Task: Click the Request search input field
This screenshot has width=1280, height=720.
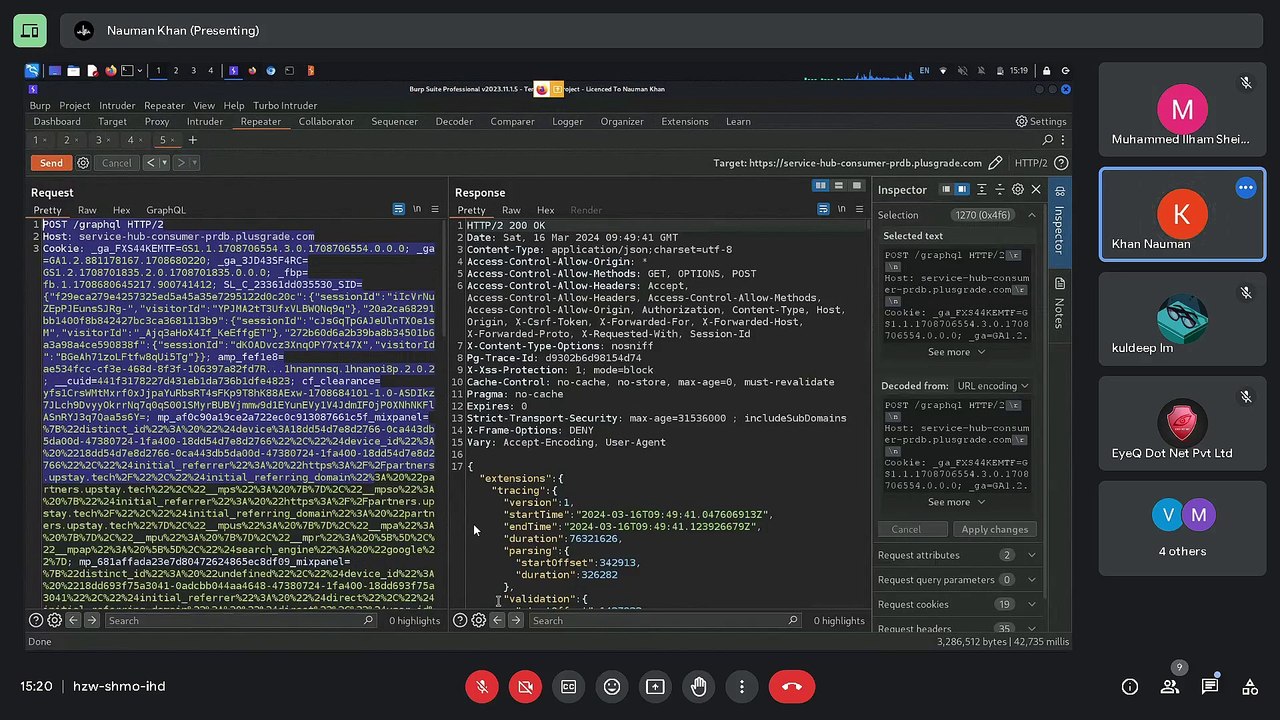Action: [x=240, y=620]
